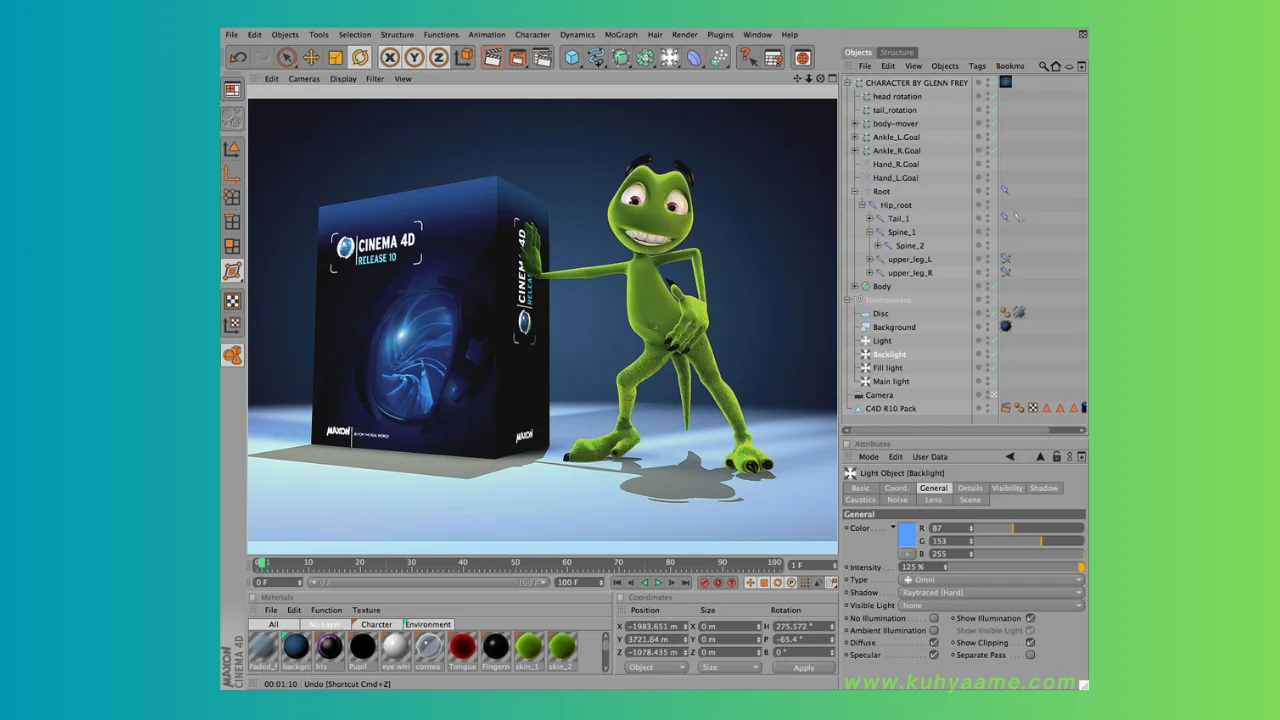The image size is (1280, 720).
Task: Click the Apply button in Coordinates
Action: pos(804,667)
